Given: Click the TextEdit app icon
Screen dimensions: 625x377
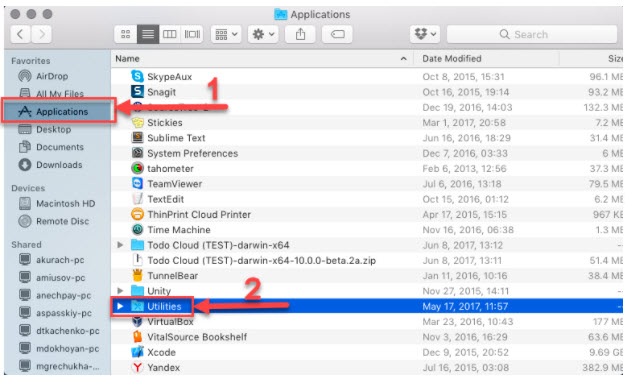Looking at the screenshot, I should pos(137,199).
